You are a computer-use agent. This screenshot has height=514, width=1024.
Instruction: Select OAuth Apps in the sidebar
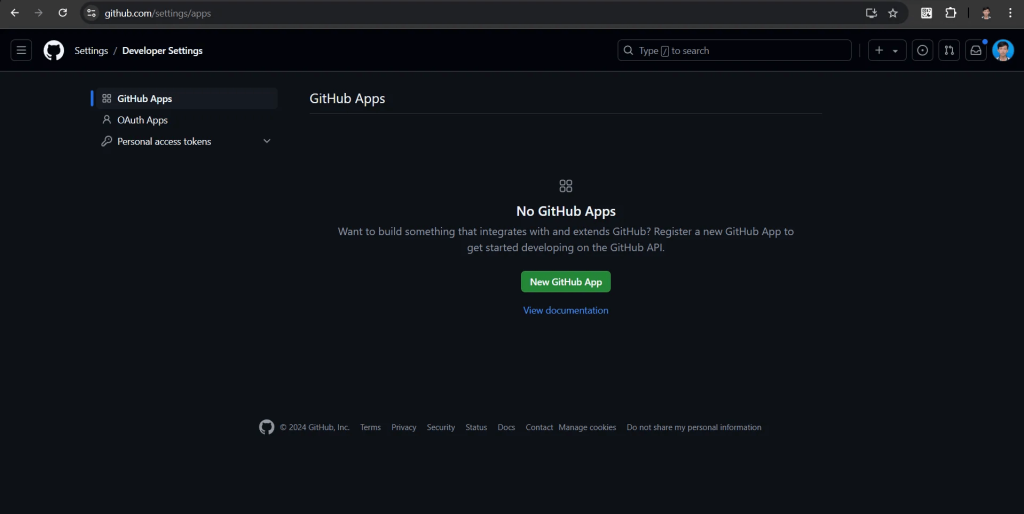(142, 120)
